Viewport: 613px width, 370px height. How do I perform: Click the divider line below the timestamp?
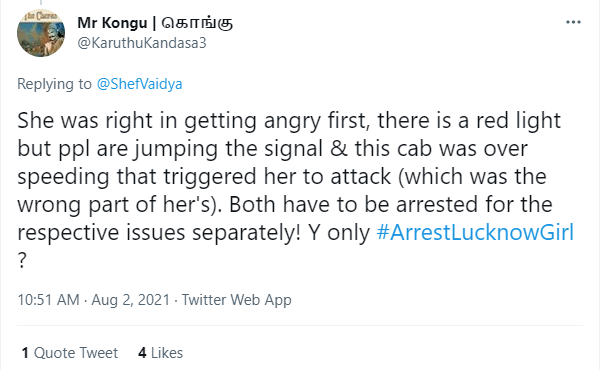(x=300, y=325)
